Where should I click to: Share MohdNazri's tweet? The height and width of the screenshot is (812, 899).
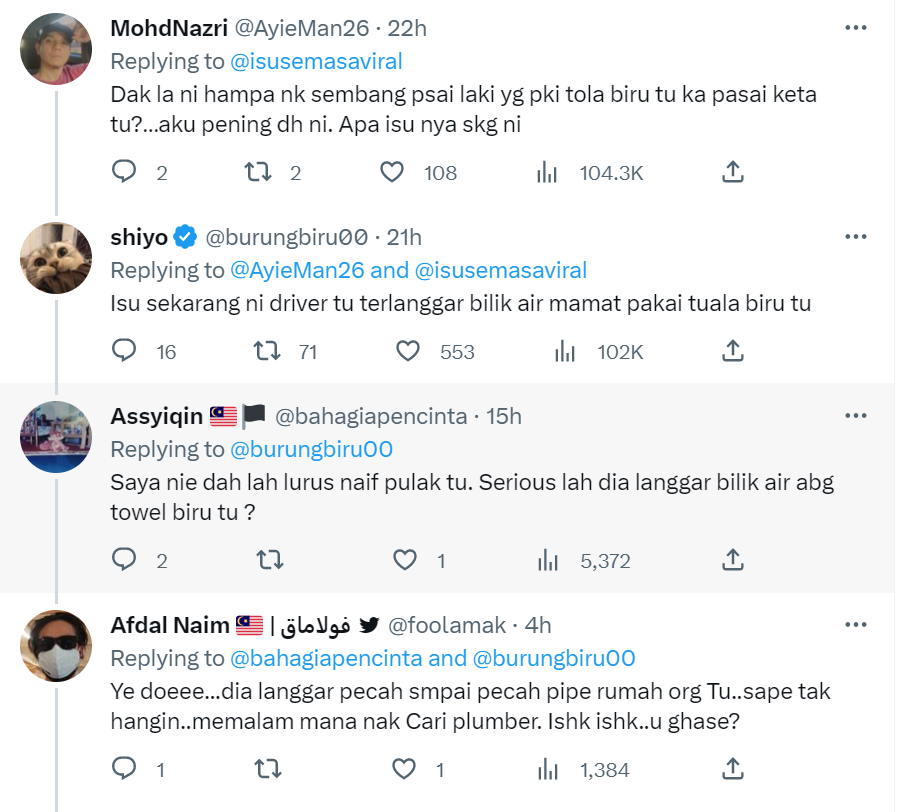732,172
